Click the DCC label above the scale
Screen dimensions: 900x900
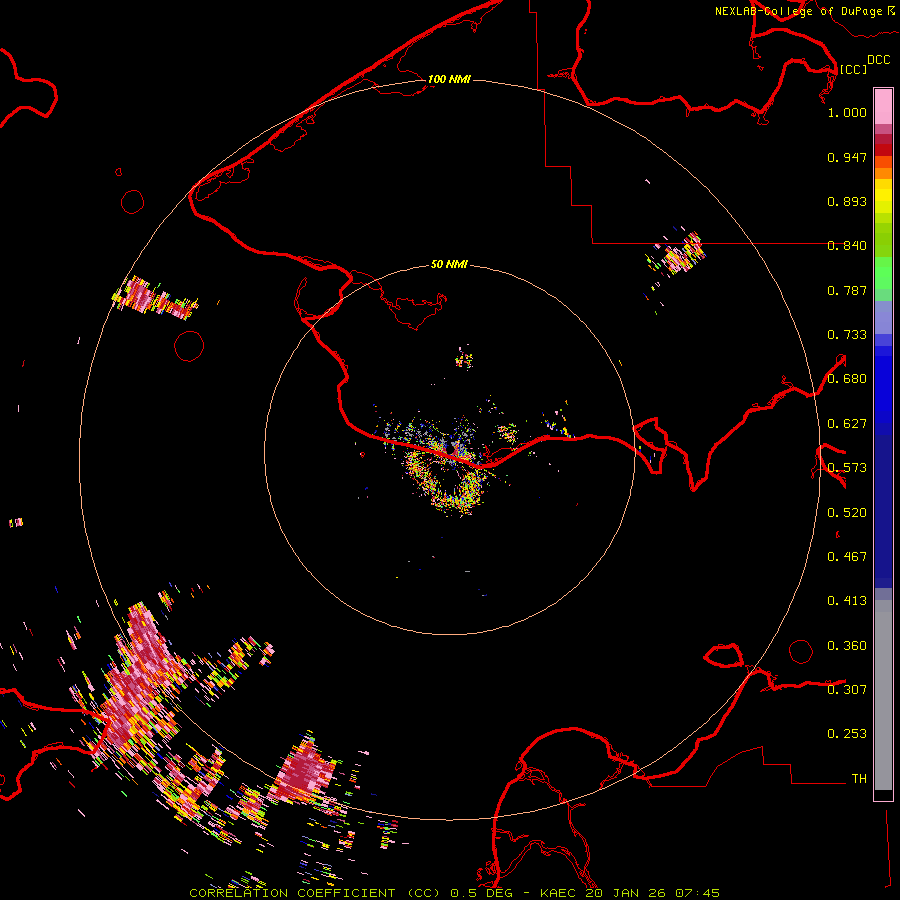[879, 60]
